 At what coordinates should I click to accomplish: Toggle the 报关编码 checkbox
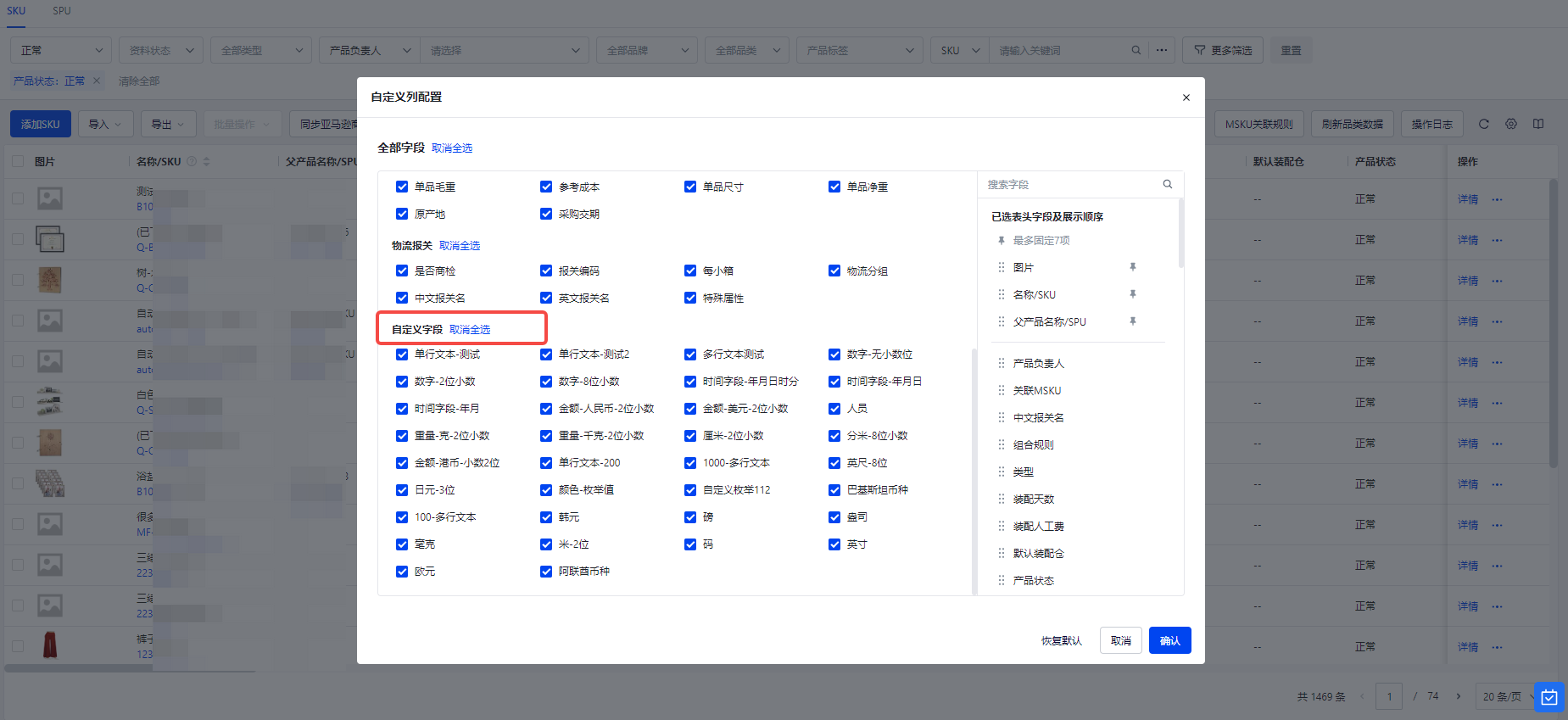(546, 271)
